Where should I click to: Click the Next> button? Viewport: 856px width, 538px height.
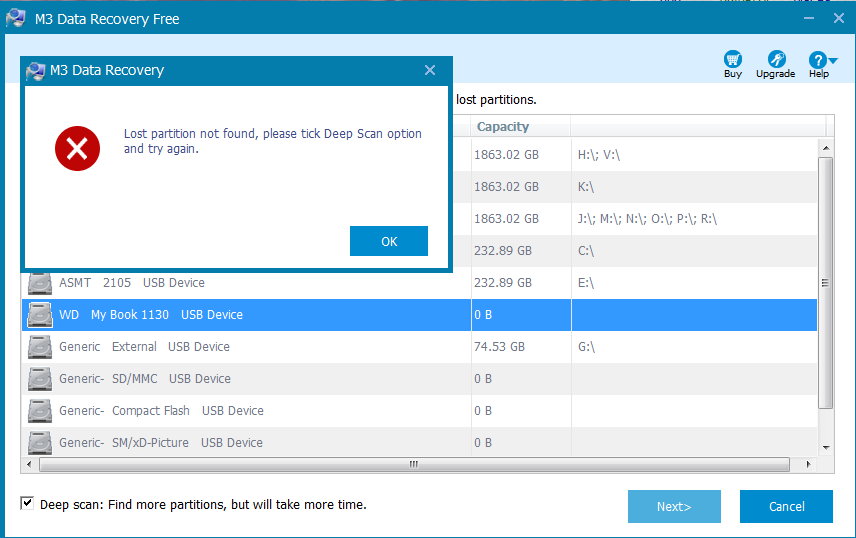tap(674, 506)
